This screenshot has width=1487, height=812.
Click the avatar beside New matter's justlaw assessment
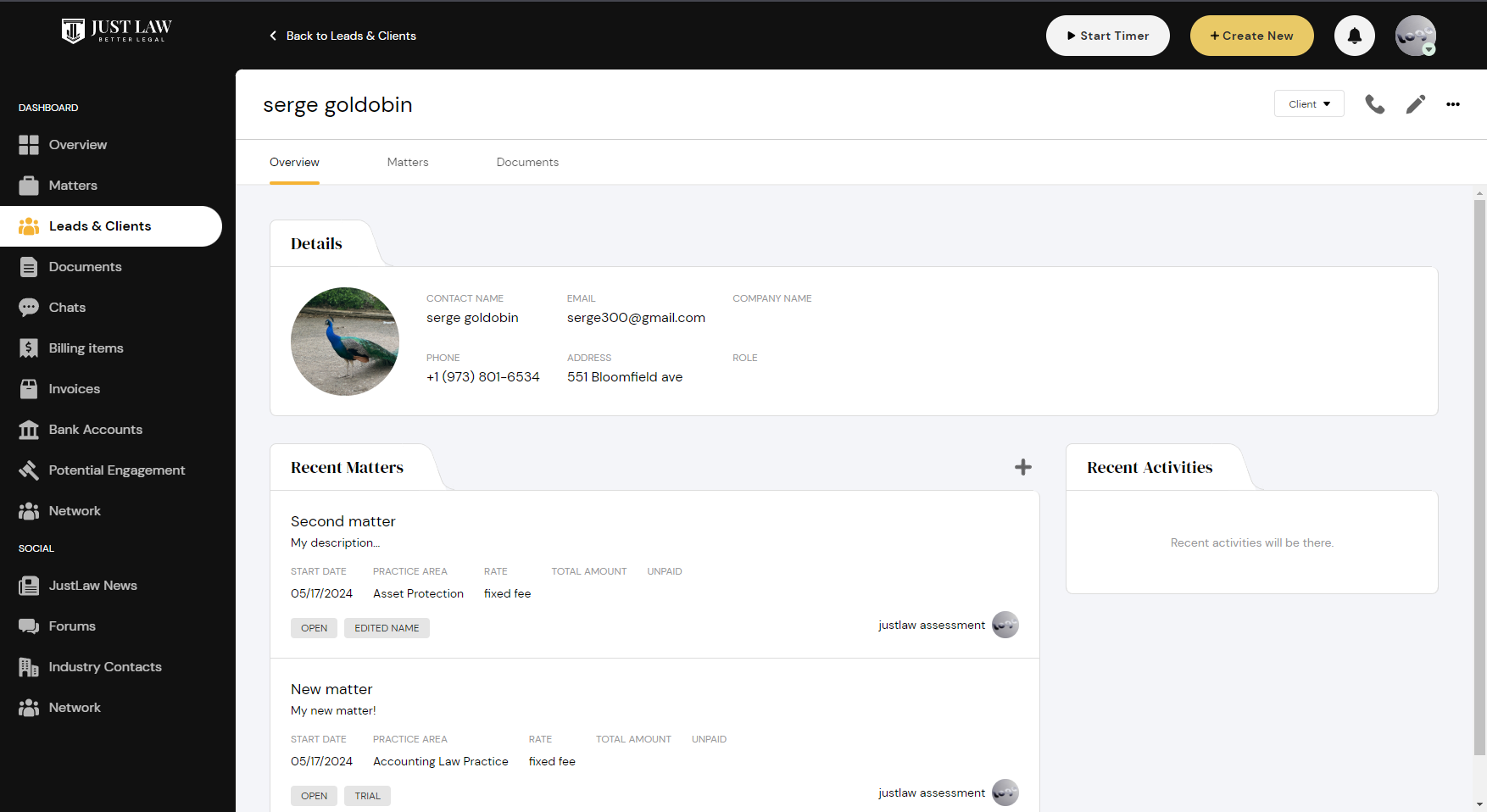tap(1005, 793)
